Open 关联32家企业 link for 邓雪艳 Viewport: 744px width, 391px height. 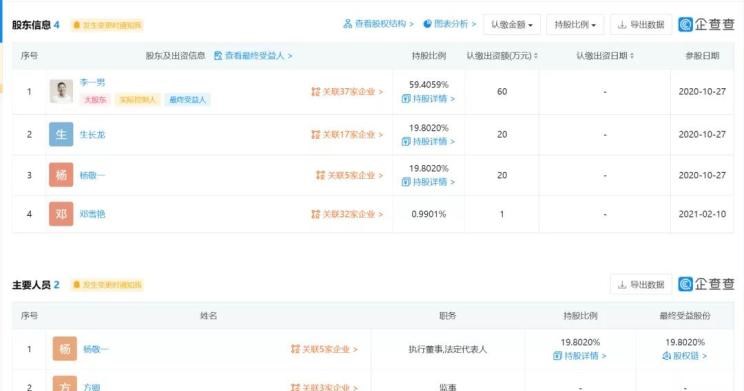[347, 214]
